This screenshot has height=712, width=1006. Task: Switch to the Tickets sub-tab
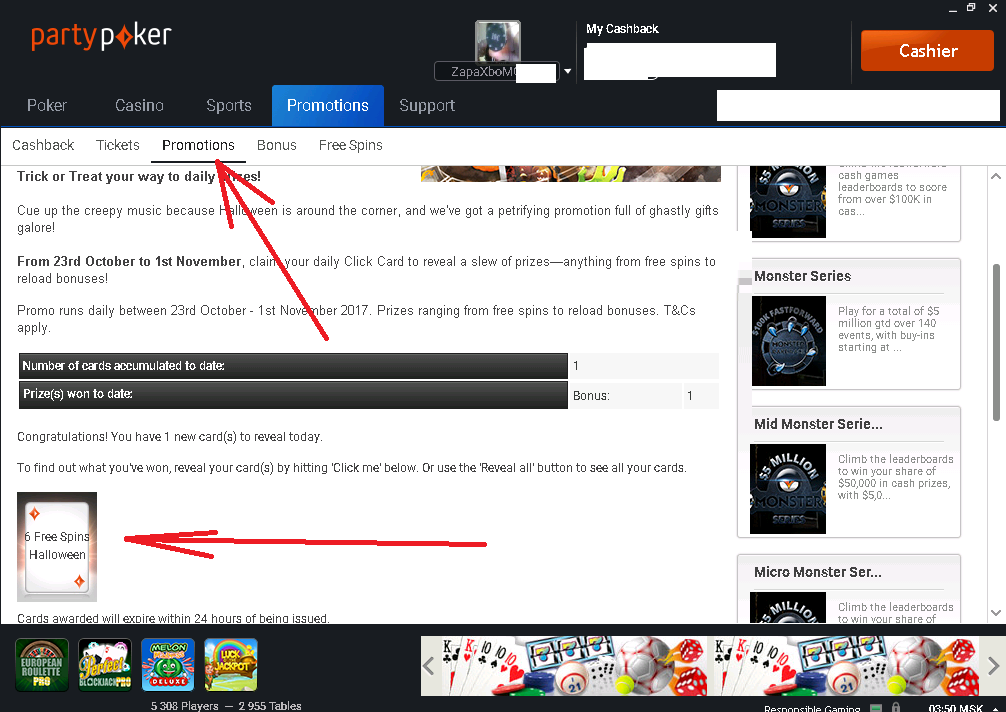118,146
